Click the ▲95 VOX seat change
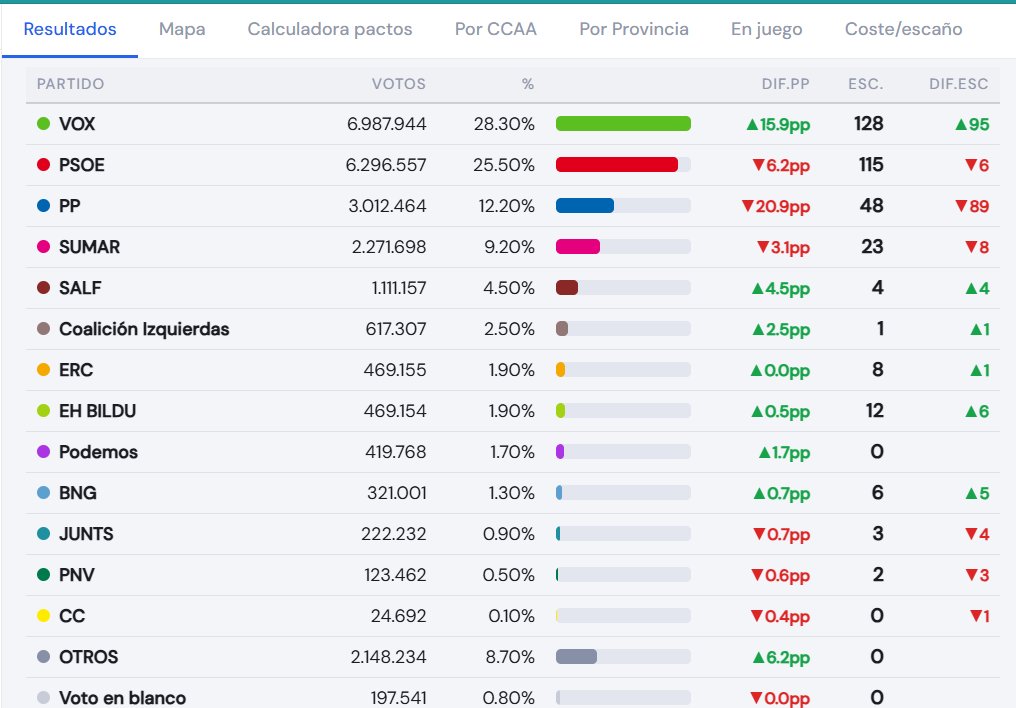 pyautogui.click(x=973, y=124)
